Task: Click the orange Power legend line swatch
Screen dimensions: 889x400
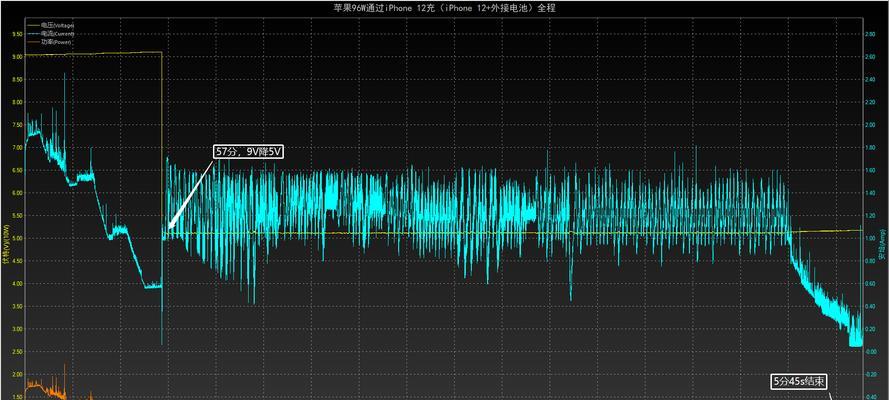Action: click(x=33, y=42)
